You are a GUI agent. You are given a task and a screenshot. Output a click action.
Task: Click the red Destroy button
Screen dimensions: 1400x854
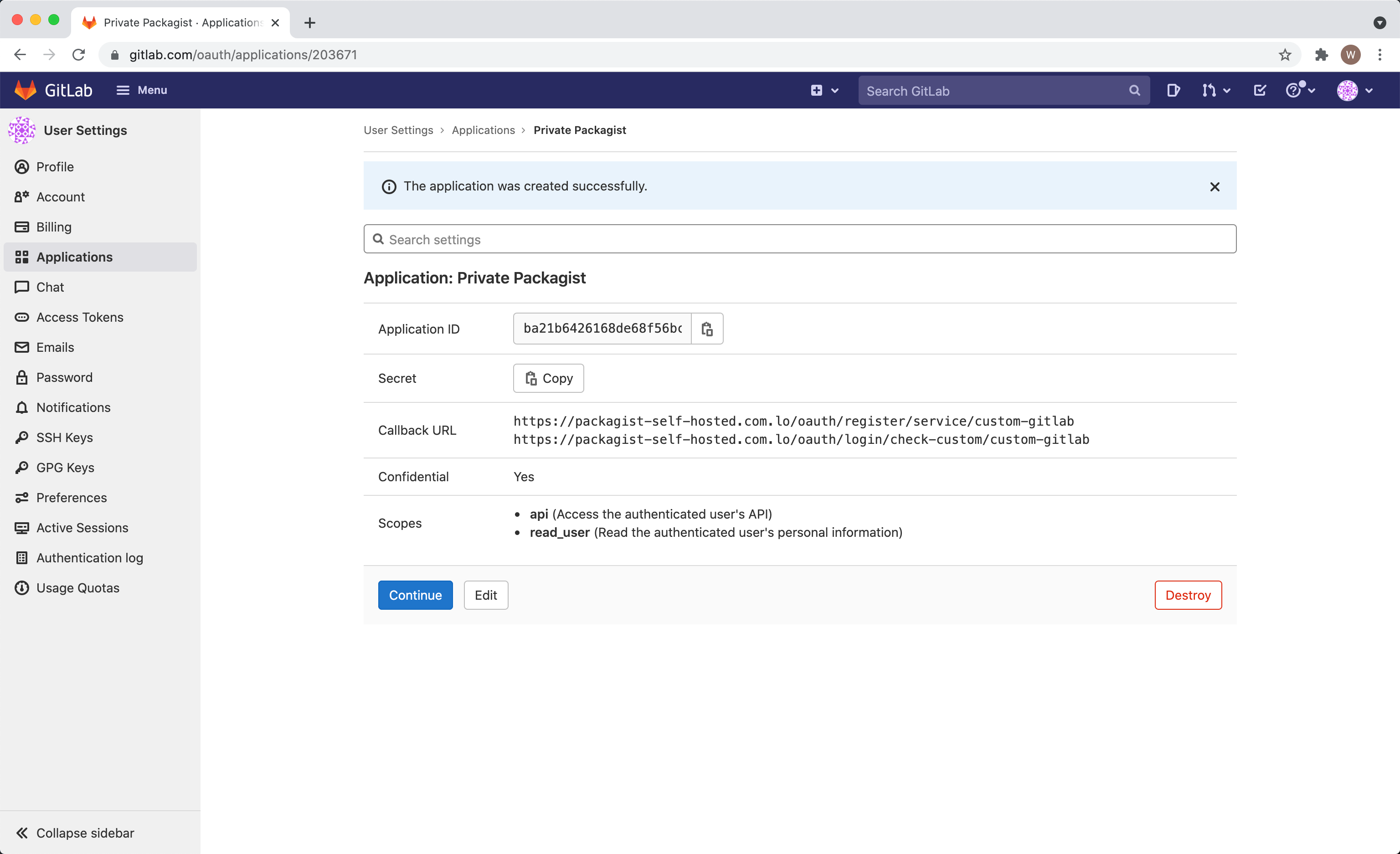[x=1188, y=595]
